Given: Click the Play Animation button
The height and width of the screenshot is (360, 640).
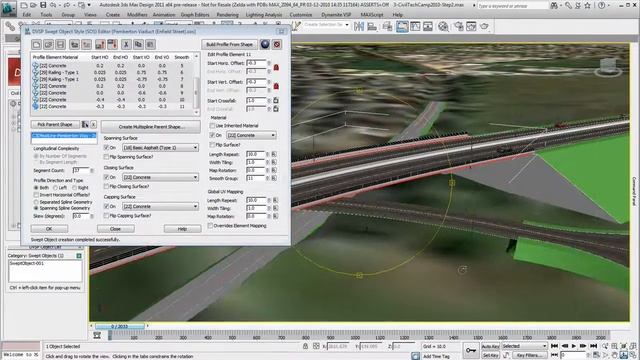Looking at the screenshot, I should click(x=574, y=346).
